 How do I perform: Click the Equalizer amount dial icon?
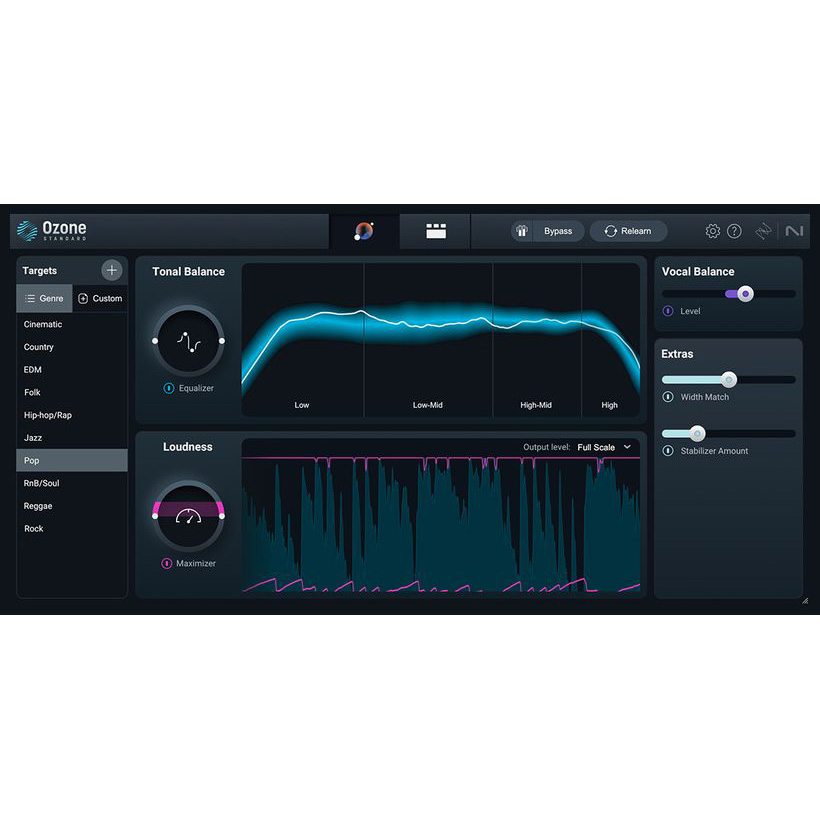click(188, 341)
